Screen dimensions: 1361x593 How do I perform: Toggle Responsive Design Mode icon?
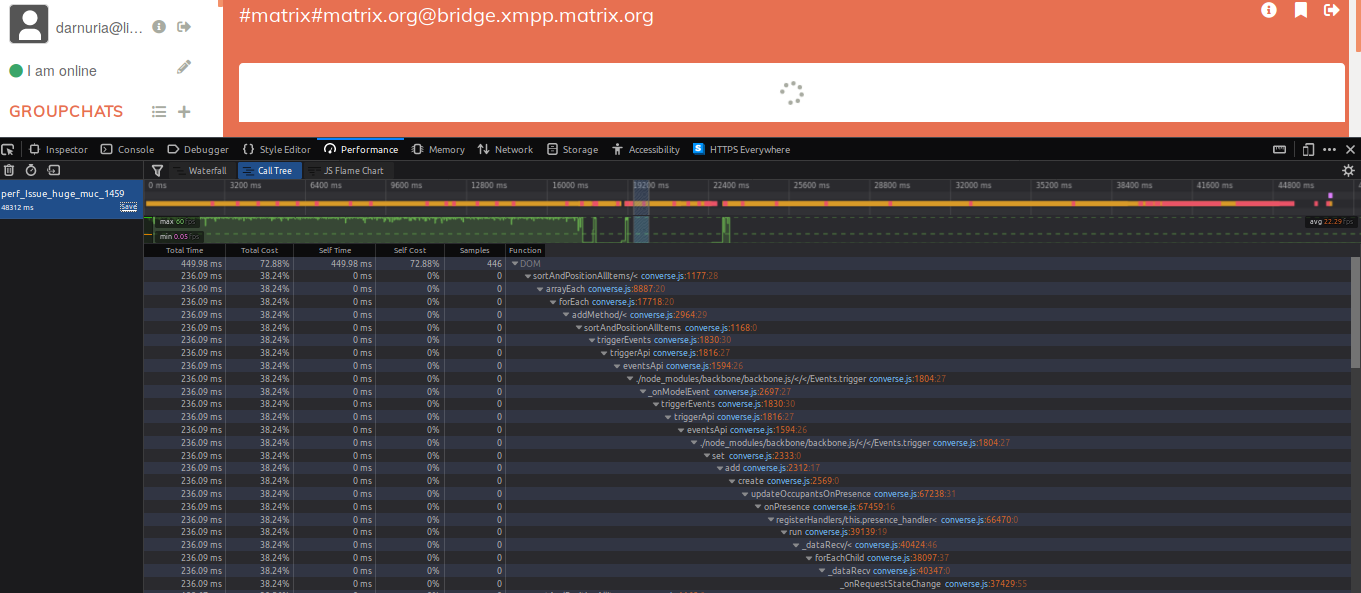[x=1308, y=149]
